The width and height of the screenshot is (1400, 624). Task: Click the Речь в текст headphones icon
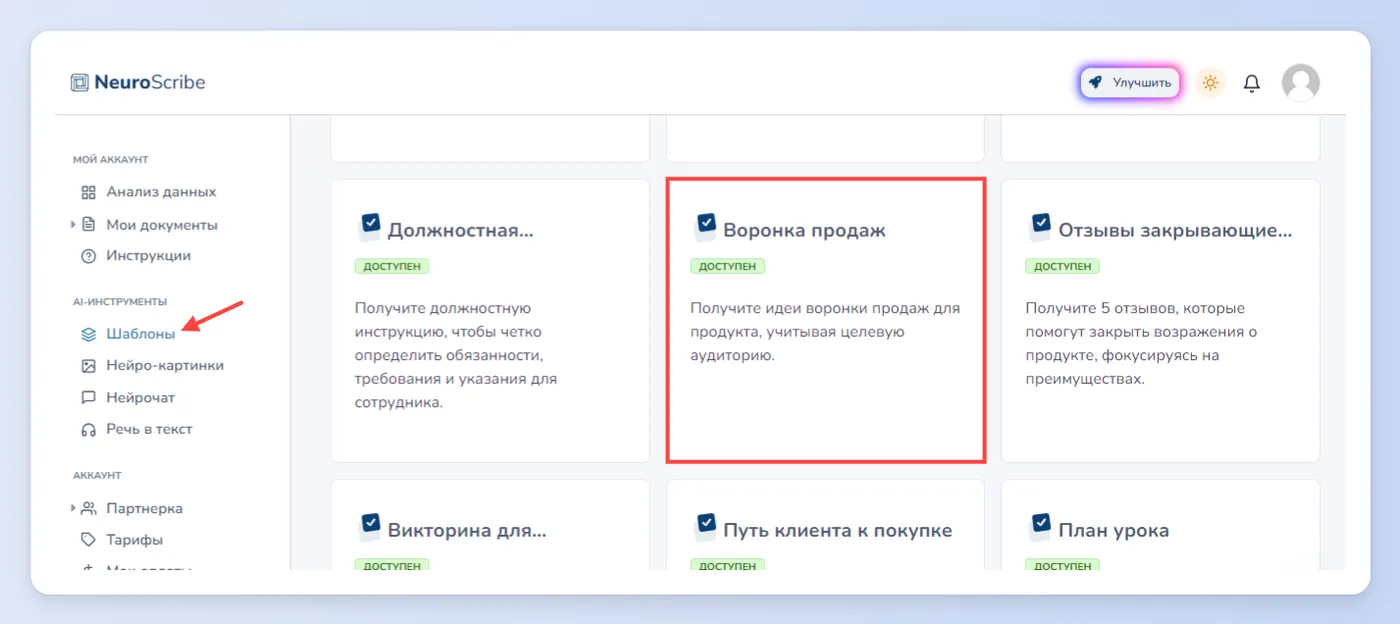coord(88,429)
